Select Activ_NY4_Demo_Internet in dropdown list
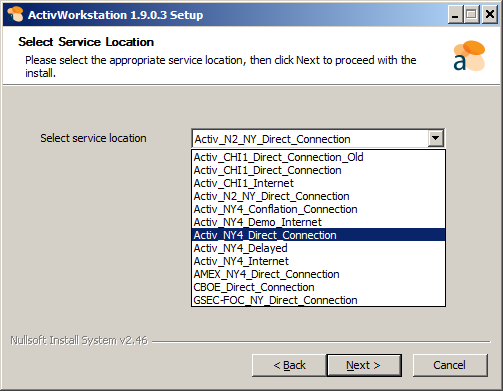Screen dimensions: 503x391 pos(318,222)
